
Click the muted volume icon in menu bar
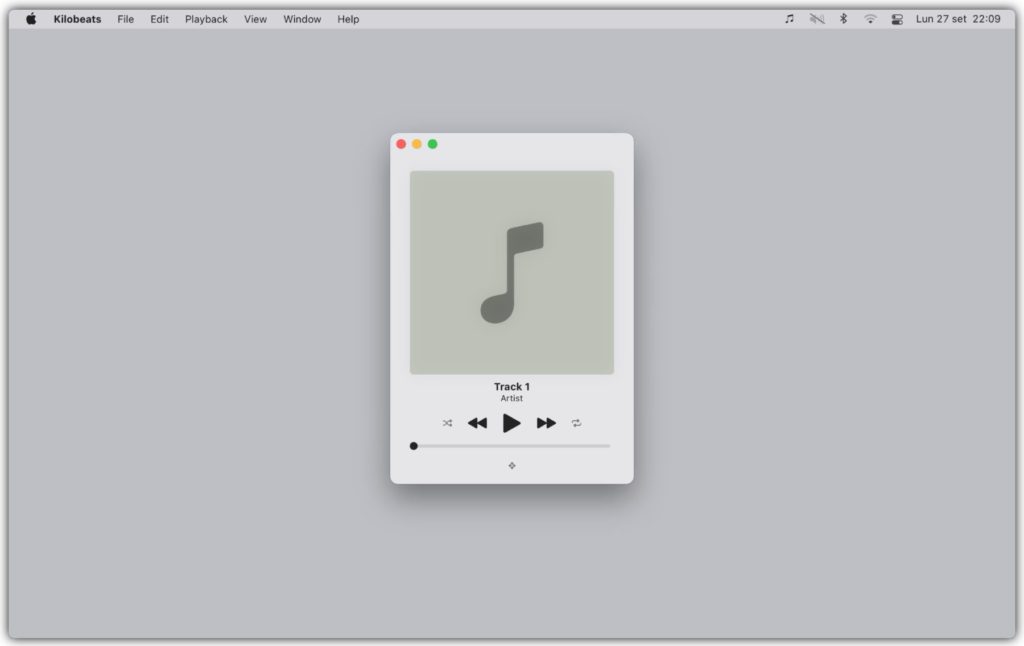(817, 19)
